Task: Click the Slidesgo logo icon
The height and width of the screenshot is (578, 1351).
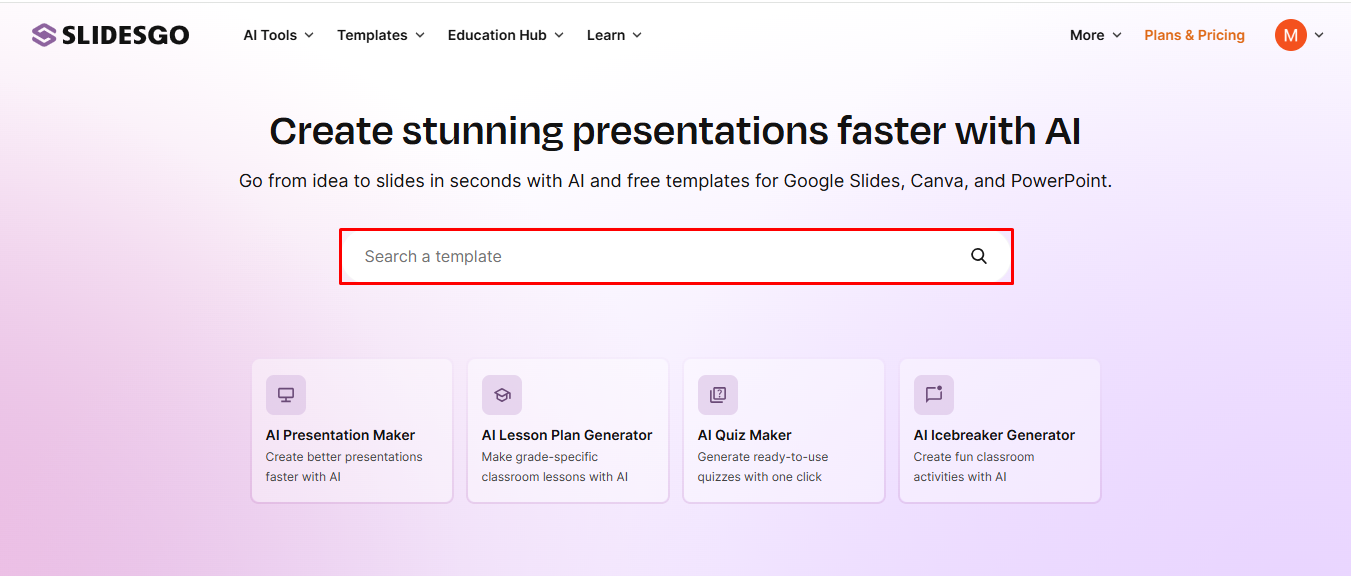Action: tap(43, 35)
